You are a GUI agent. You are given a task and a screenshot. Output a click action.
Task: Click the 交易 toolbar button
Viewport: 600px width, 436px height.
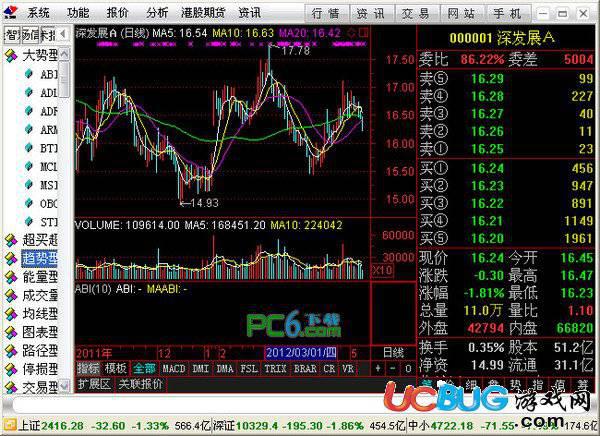tap(416, 14)
